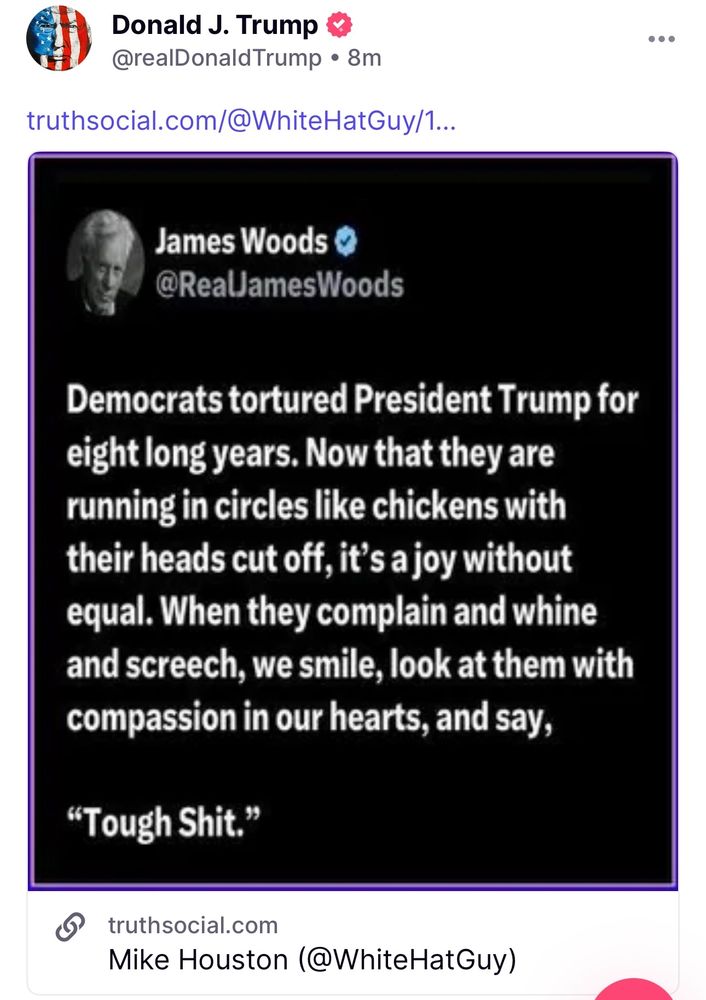Click the James Woods name in the screenshot
The width and height of the screenshot is (706, 1000).
point(241,242)
